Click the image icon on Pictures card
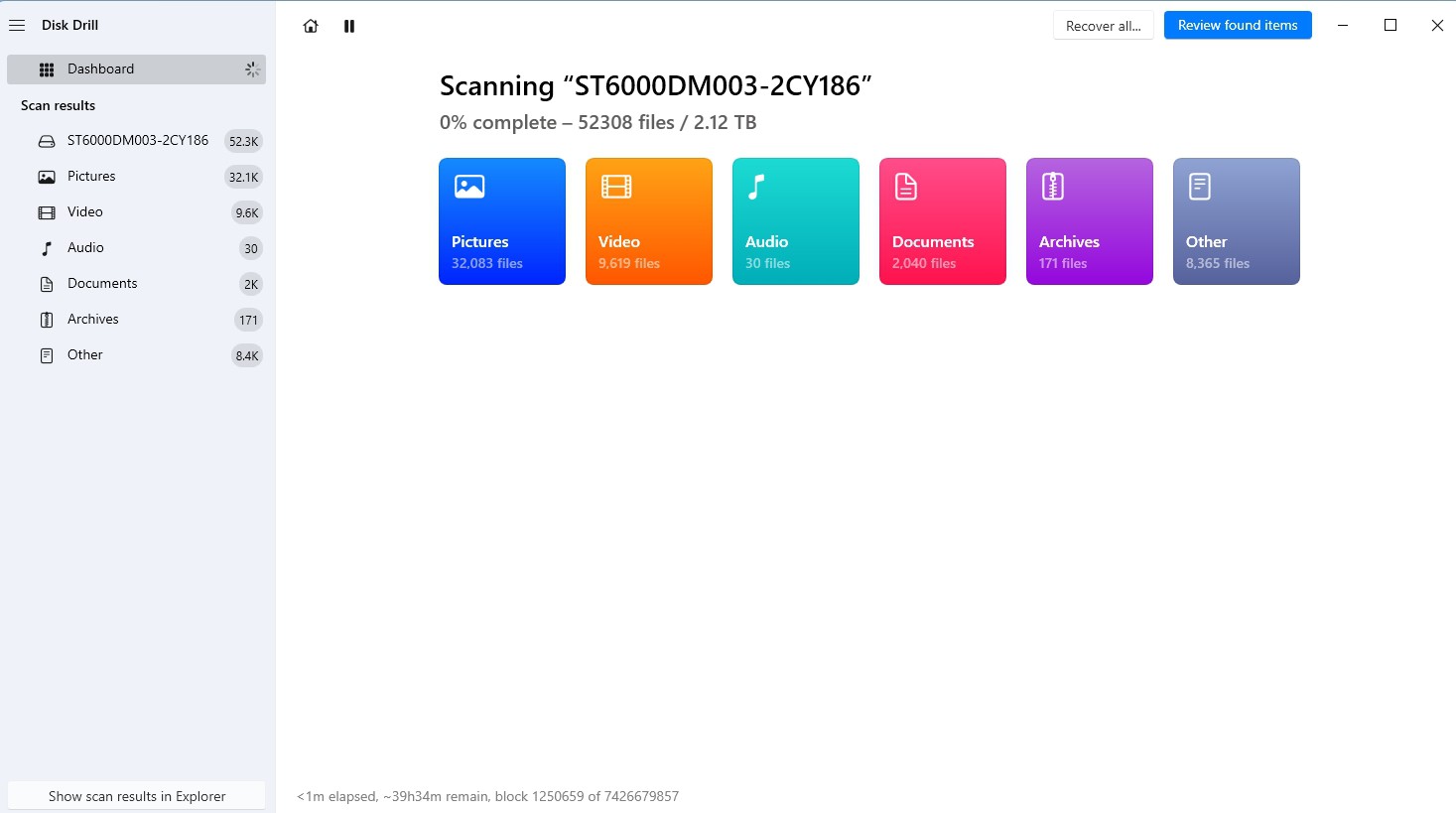 pyautogui.click(x=469, y=187)
